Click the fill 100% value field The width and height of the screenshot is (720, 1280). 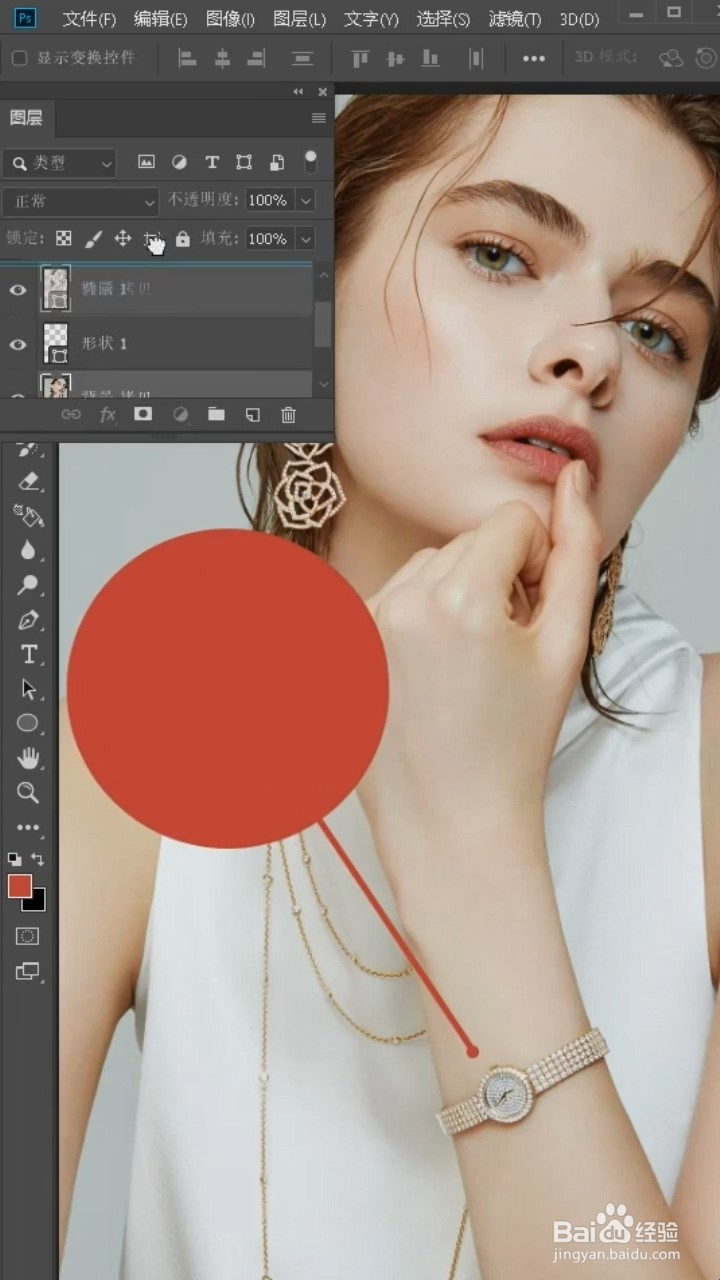(268, 239)
